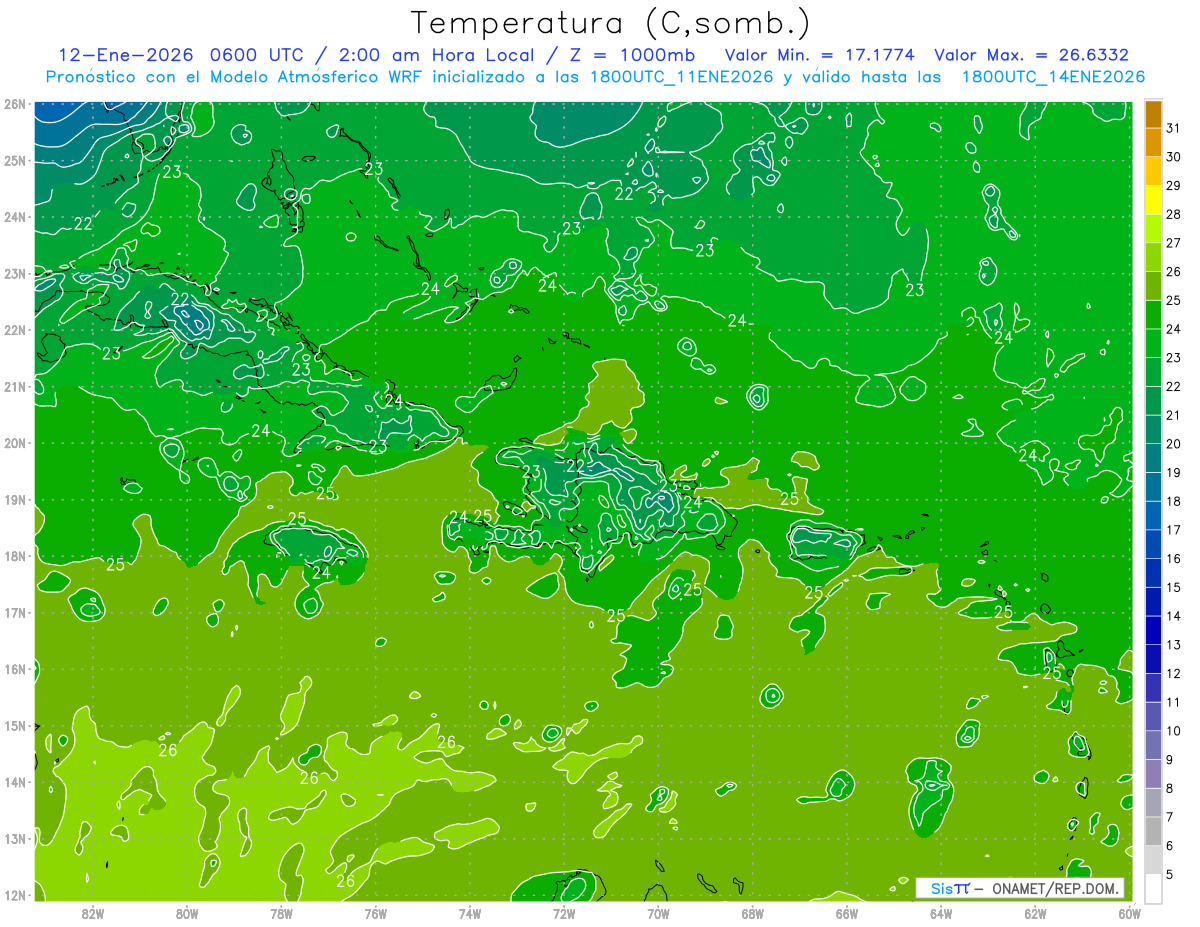Viewport: 1200px width, 927px height.
Task: Click the legend label 13
Action: [1173, 645]
